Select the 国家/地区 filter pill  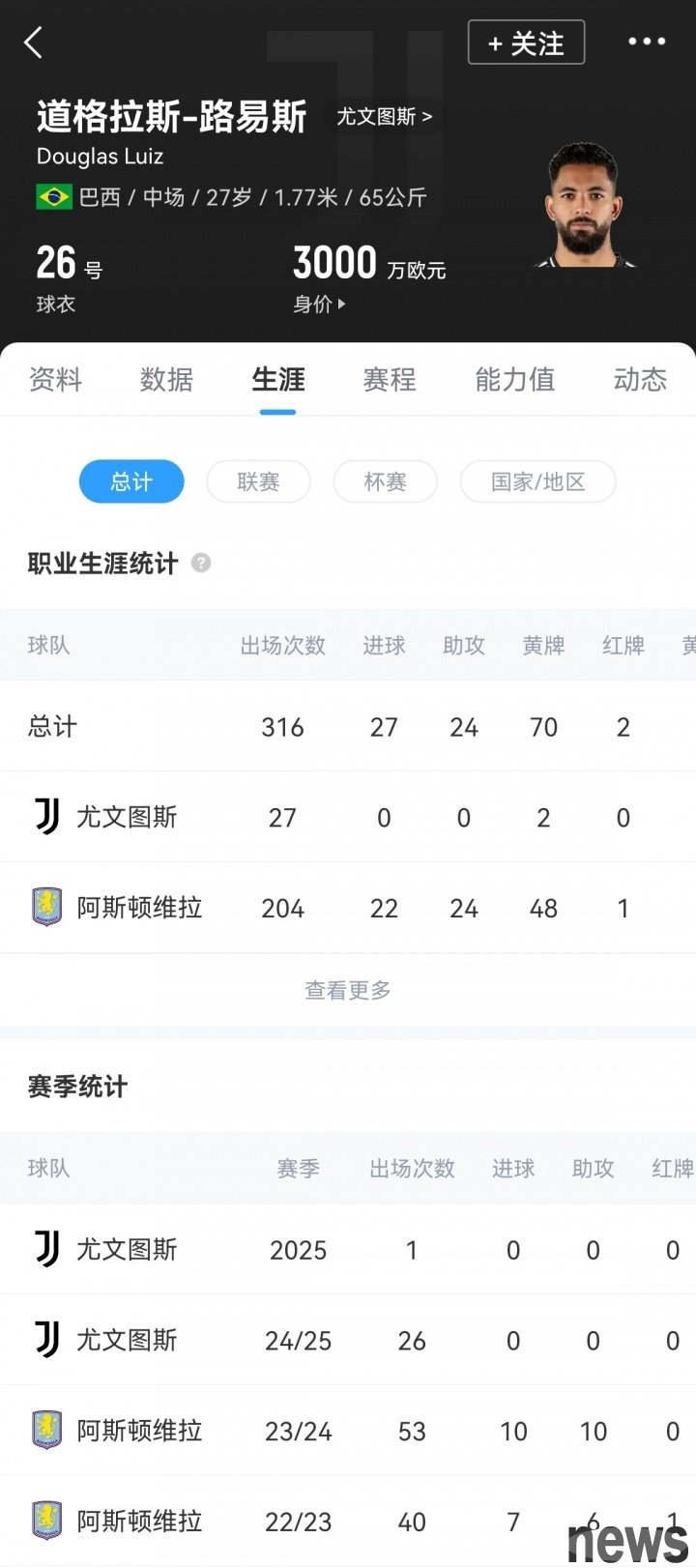click(x=537, y=481)
